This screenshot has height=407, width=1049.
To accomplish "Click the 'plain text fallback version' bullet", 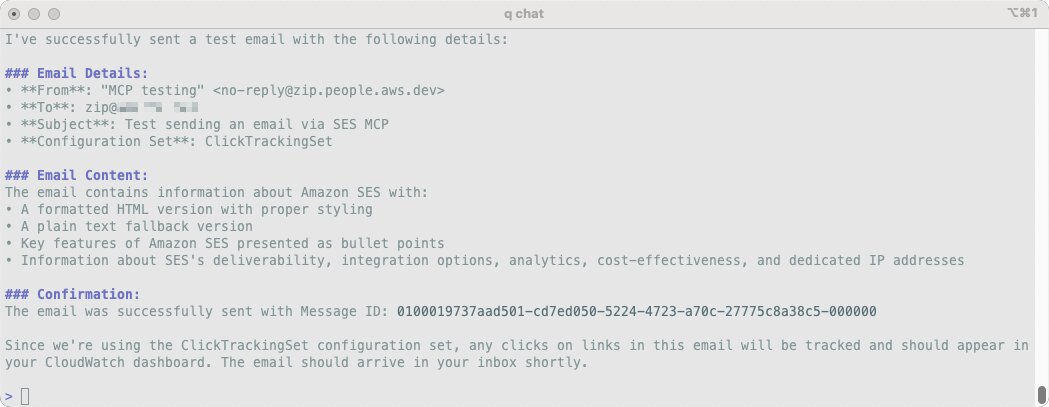I will pos(145,227).
